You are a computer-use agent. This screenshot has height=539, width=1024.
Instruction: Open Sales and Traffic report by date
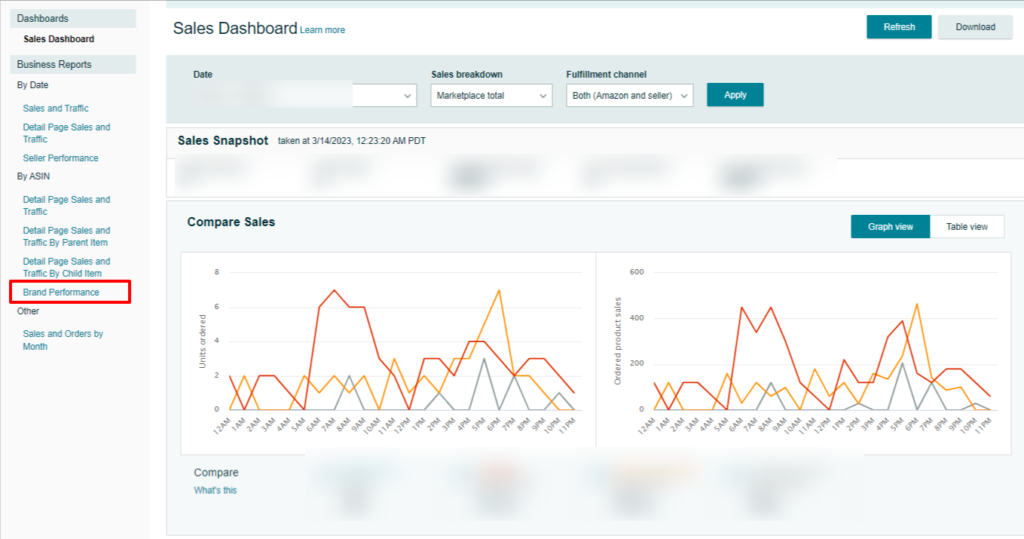[x=56, y=108]
